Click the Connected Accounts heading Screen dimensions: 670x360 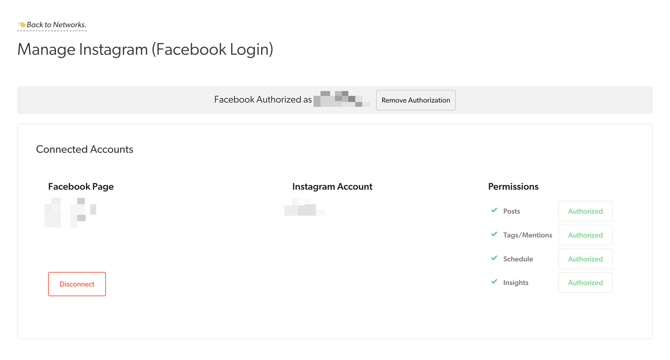85,149
